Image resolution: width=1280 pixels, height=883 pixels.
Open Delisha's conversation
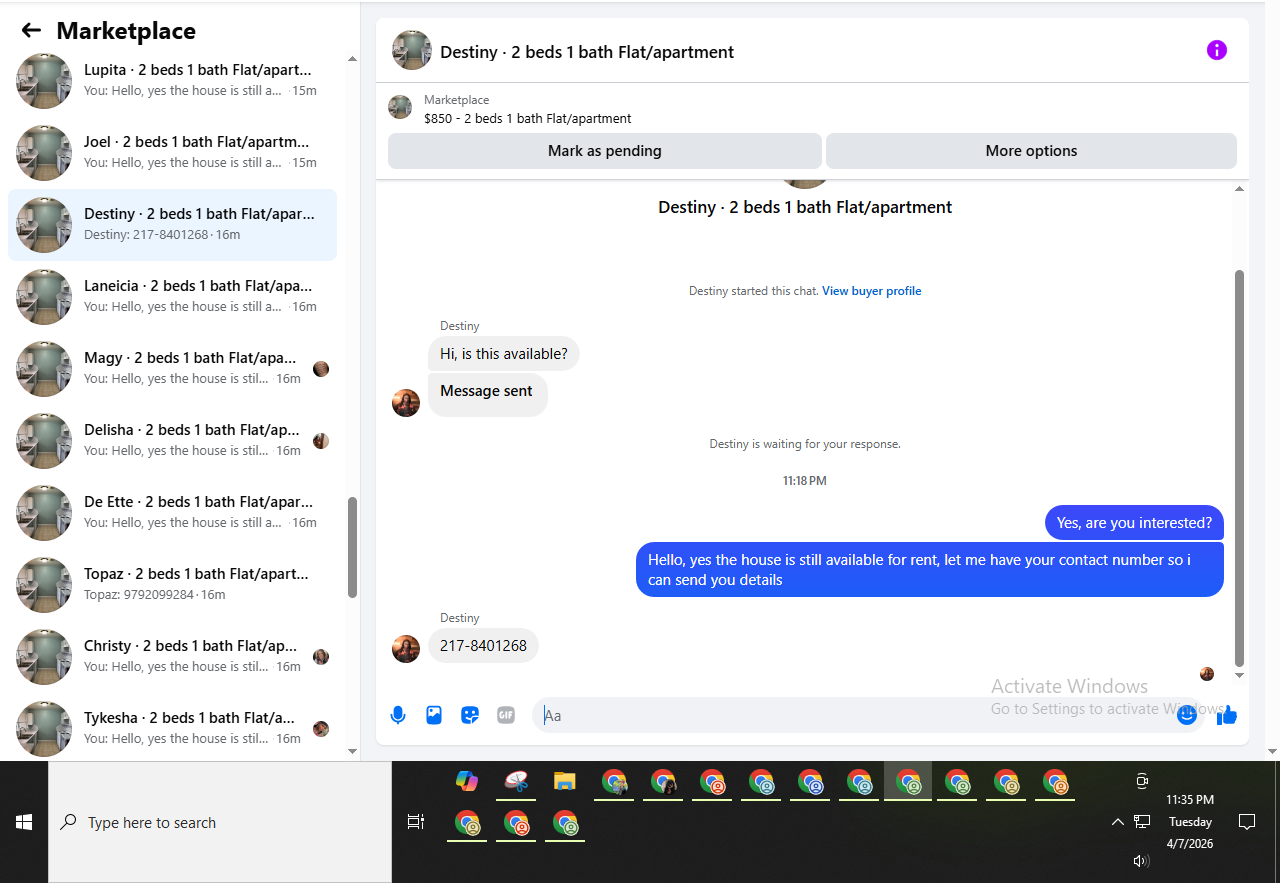click(172, 441)
